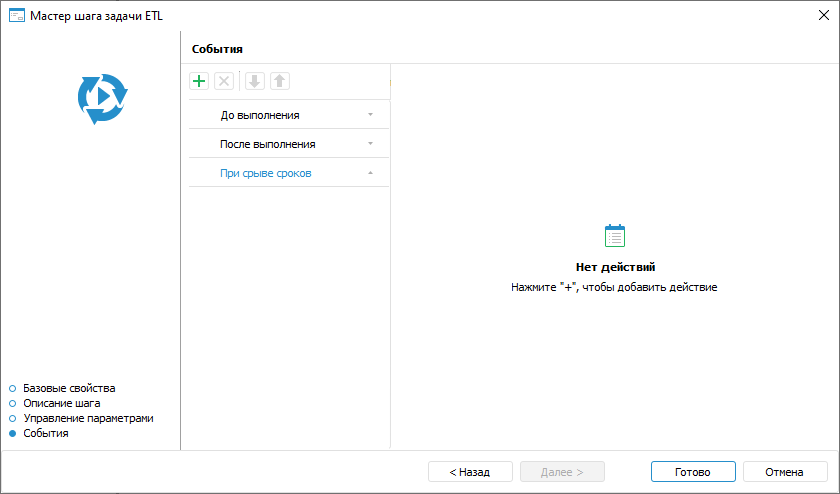Select the "После выполнения" event label
The height and width of the screenshot is (494, 840).
click(x=267, y=144)
